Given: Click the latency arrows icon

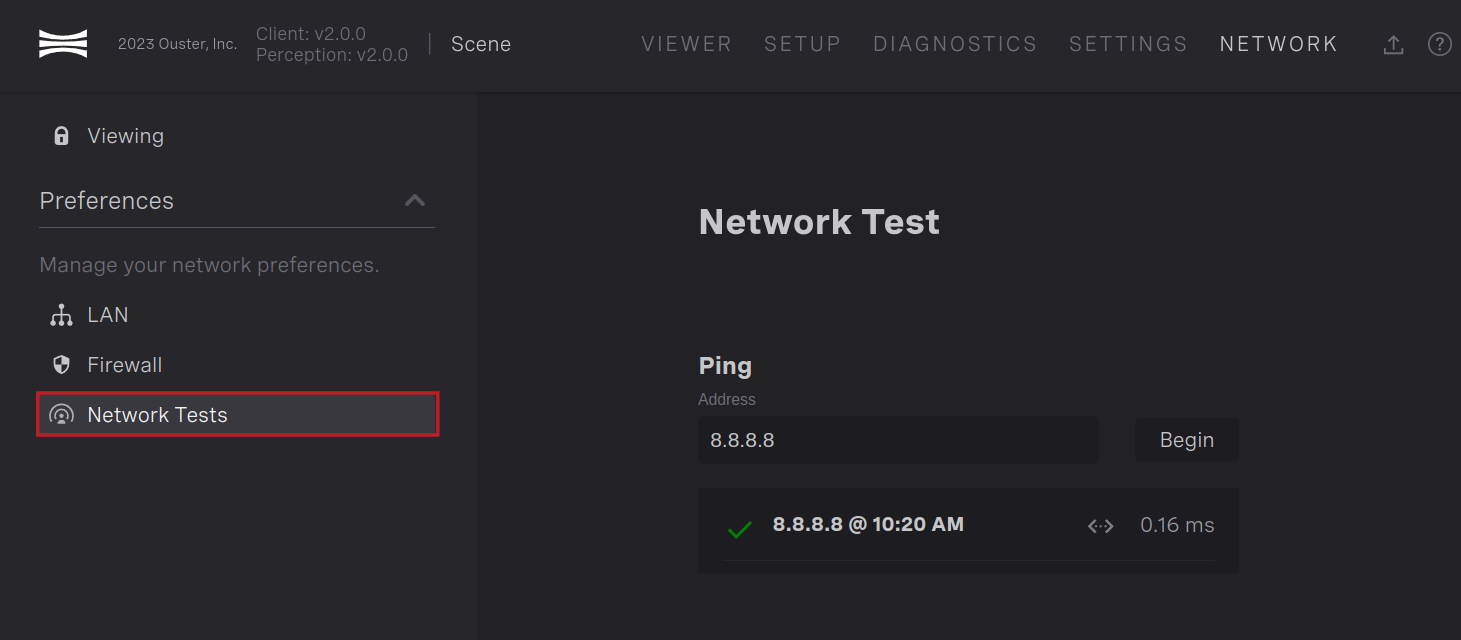Looking at the screenshot, I should point(1100,526).
